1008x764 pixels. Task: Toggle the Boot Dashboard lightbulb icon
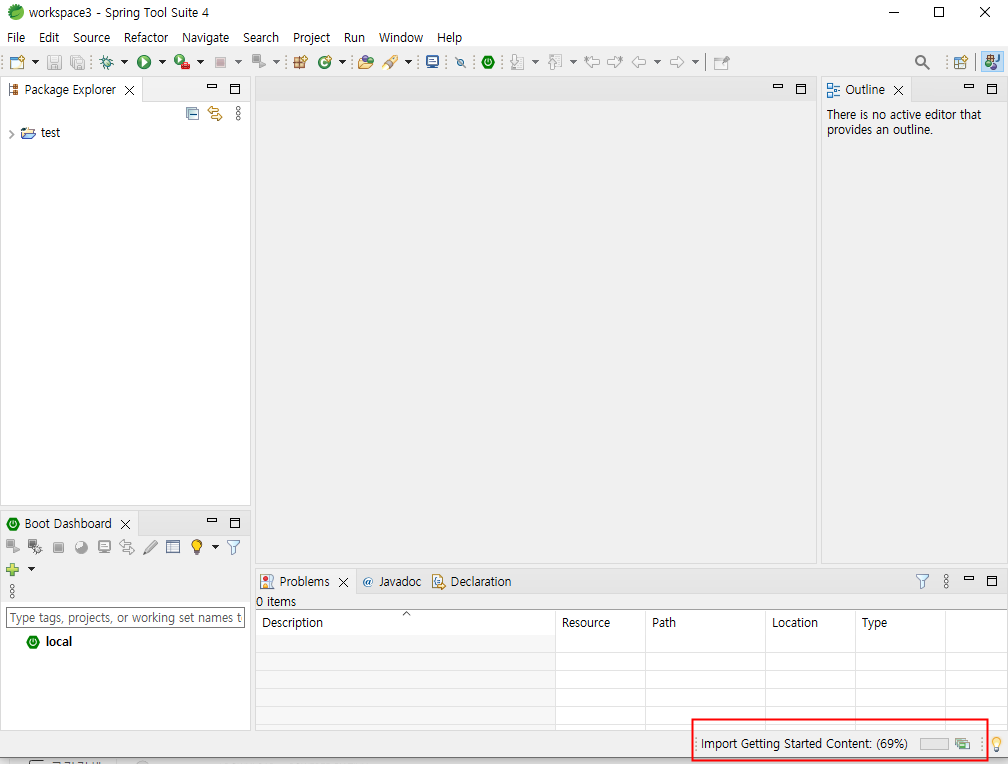pos(197,547)
